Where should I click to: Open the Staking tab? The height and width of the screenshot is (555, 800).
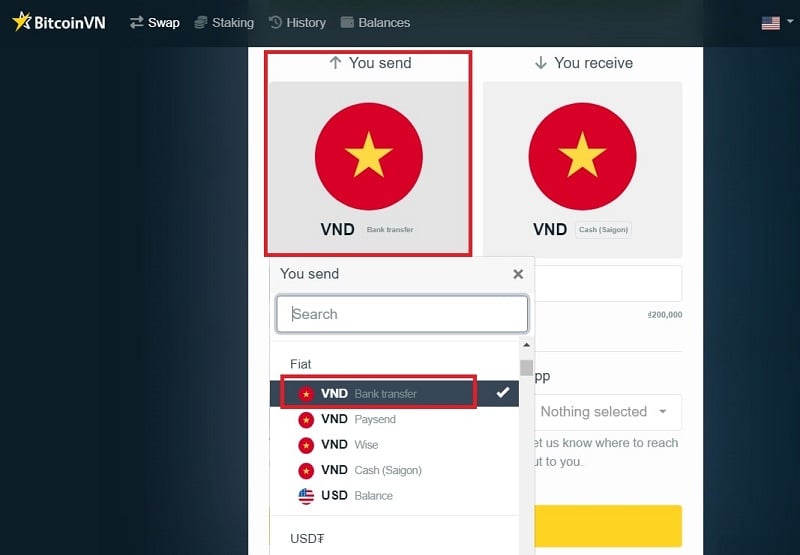224,22
